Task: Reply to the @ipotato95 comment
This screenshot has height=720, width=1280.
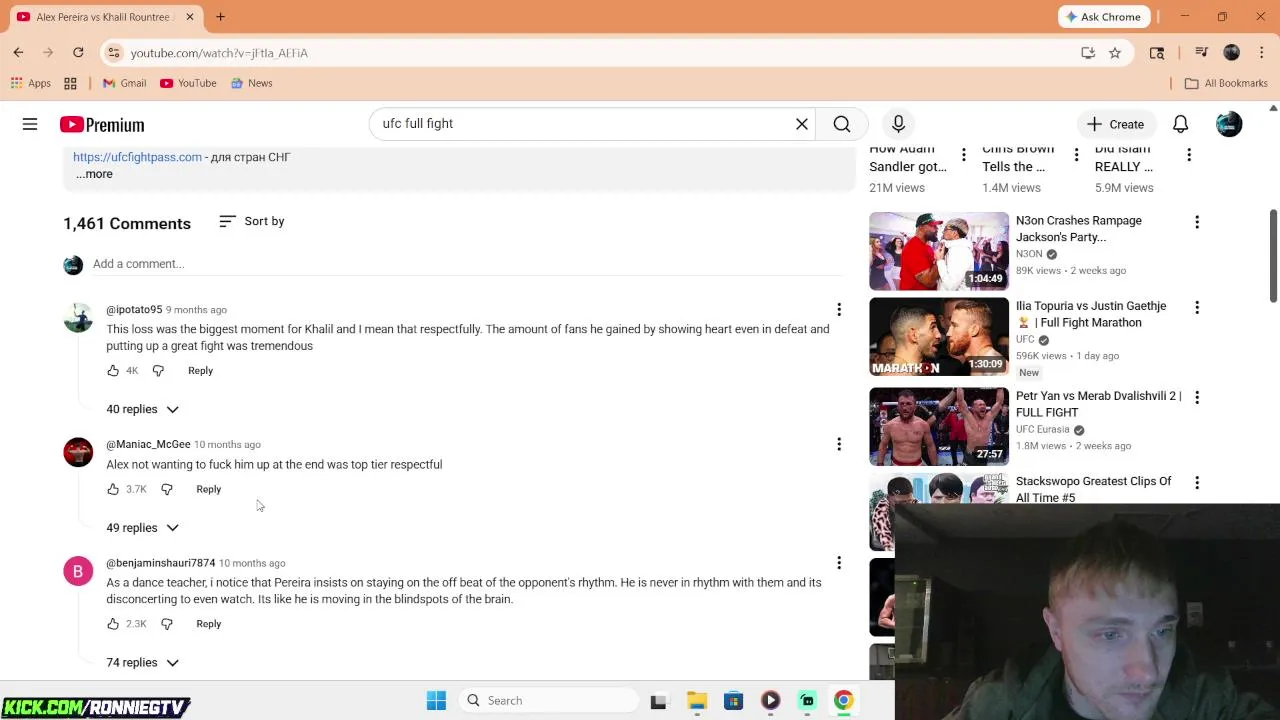Action: (200, 371)
